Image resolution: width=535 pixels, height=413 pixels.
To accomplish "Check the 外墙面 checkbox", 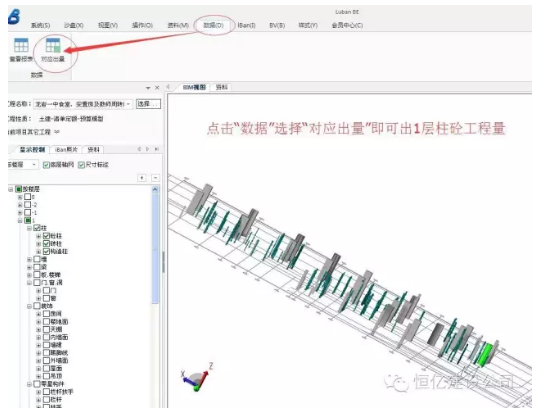I will click(46, 360).
